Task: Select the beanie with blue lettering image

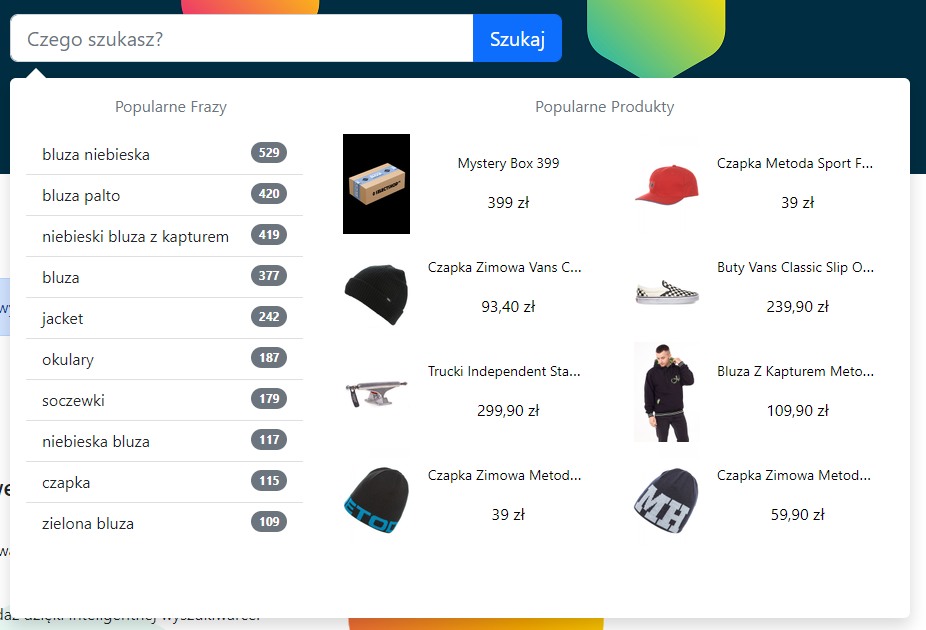Action: point(376,500)
